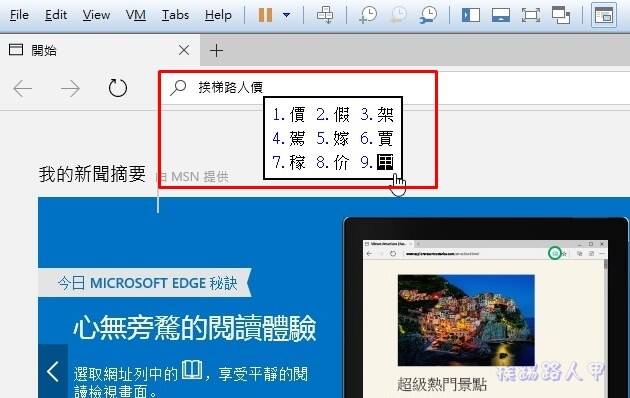Show previous news slide arrow
The width and height of the screenshot is (630, 398).
53,371
